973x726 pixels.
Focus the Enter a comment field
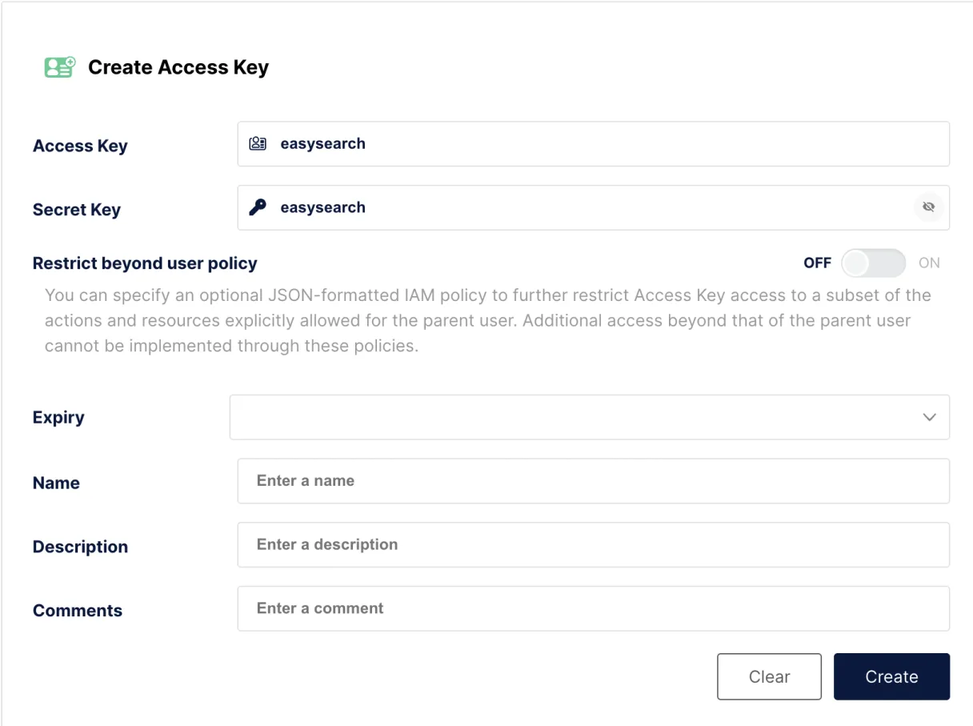point(593,608)
